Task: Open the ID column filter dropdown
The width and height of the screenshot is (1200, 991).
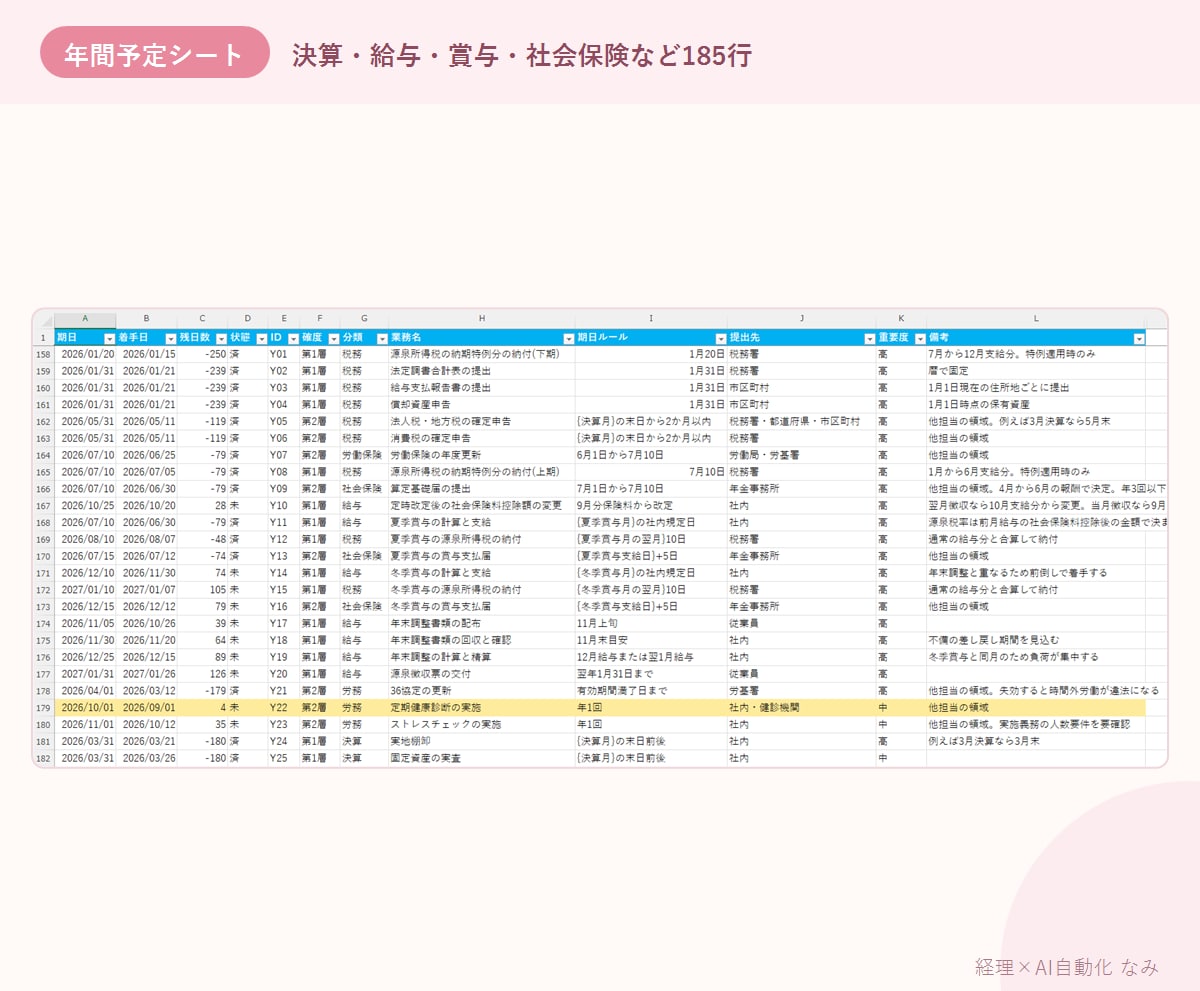Action: pyautogui.click(x=291, y=339)
